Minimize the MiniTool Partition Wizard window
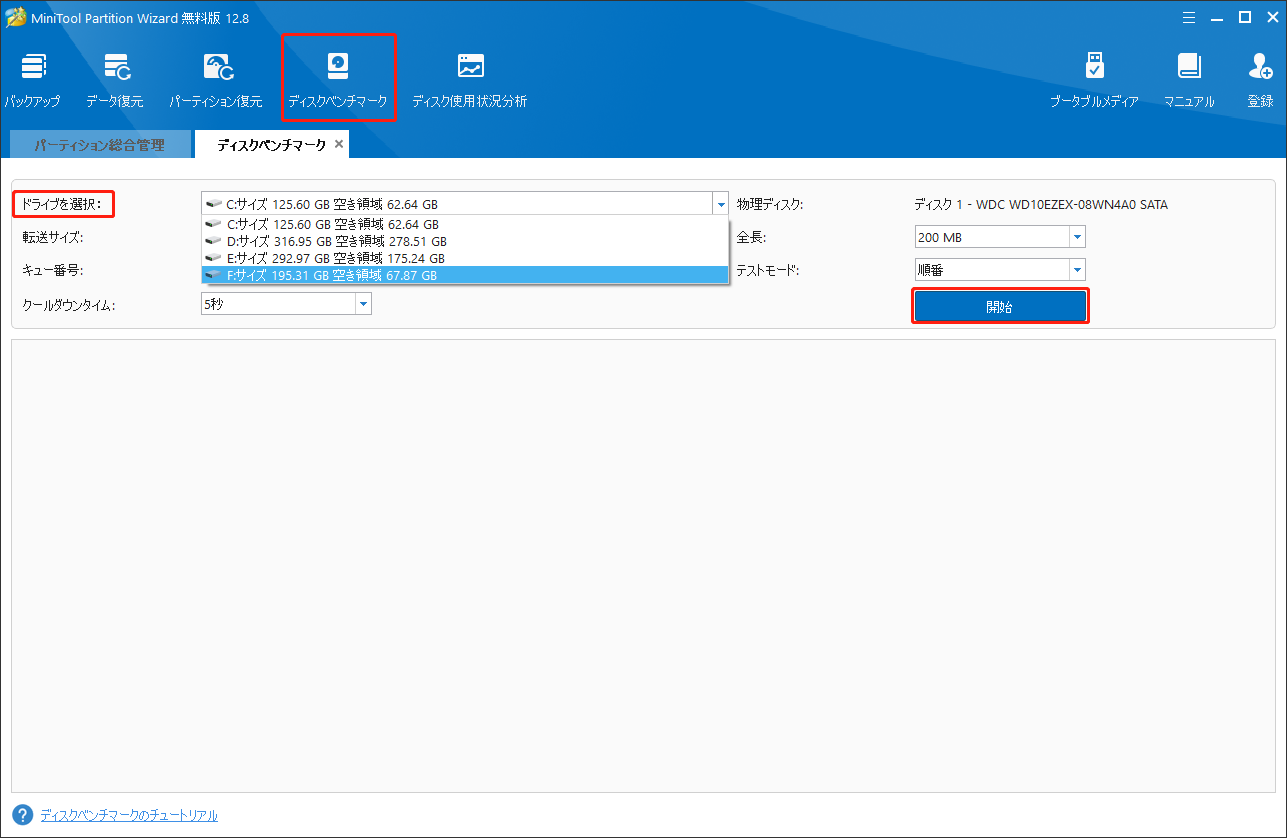This screenshot has height=838, width=1287. pyautogui.click(x=1217, y=17)
